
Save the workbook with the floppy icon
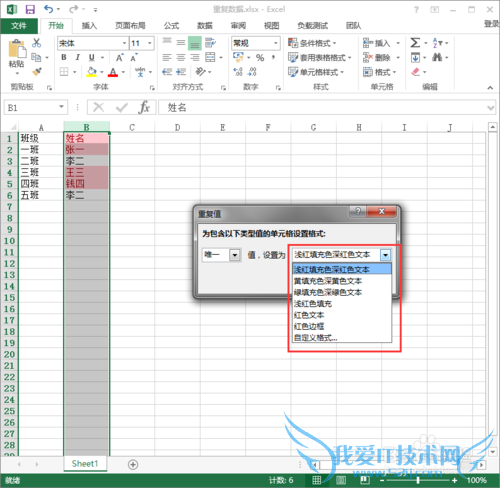click(x=30, y=9)
